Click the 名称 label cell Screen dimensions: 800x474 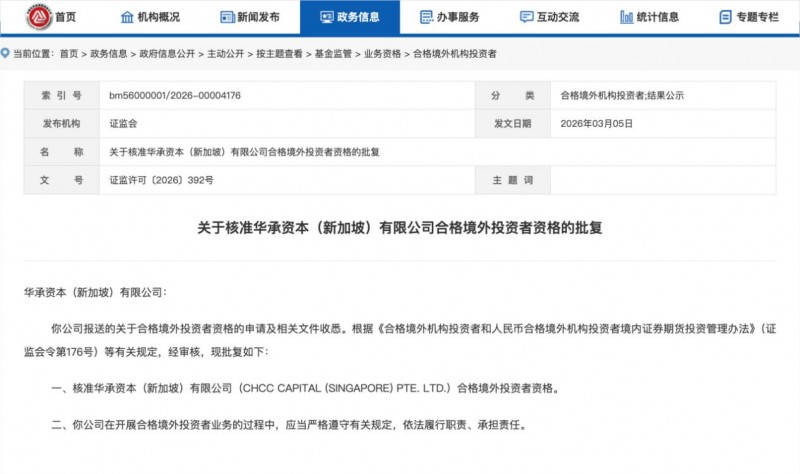tap(62, 152)
